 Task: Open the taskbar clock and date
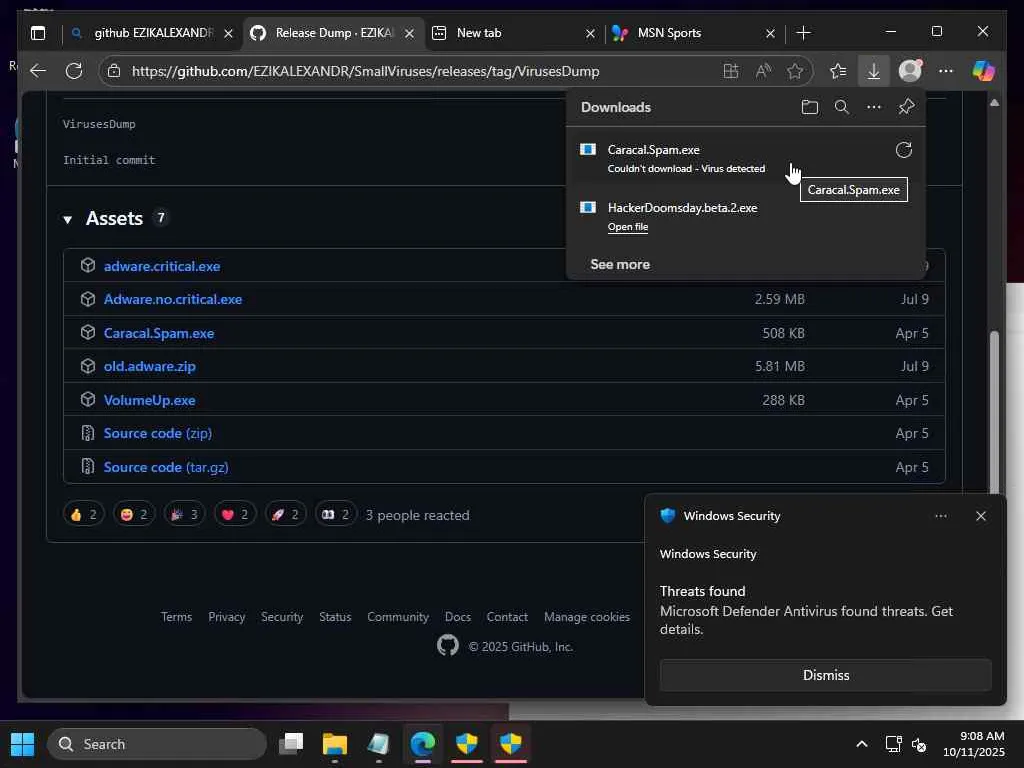point(974,744)
